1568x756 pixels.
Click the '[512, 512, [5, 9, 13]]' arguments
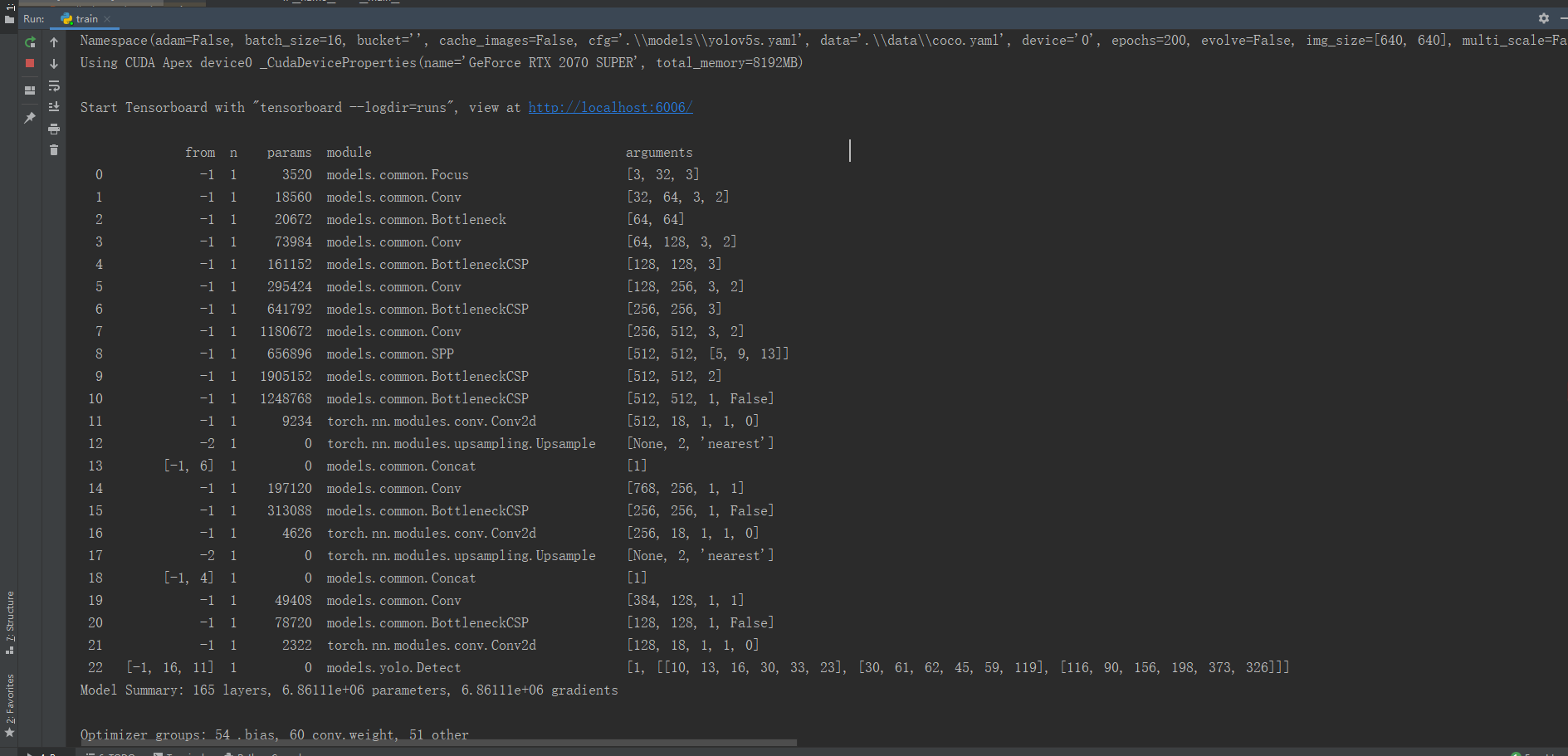pos(708,354)
